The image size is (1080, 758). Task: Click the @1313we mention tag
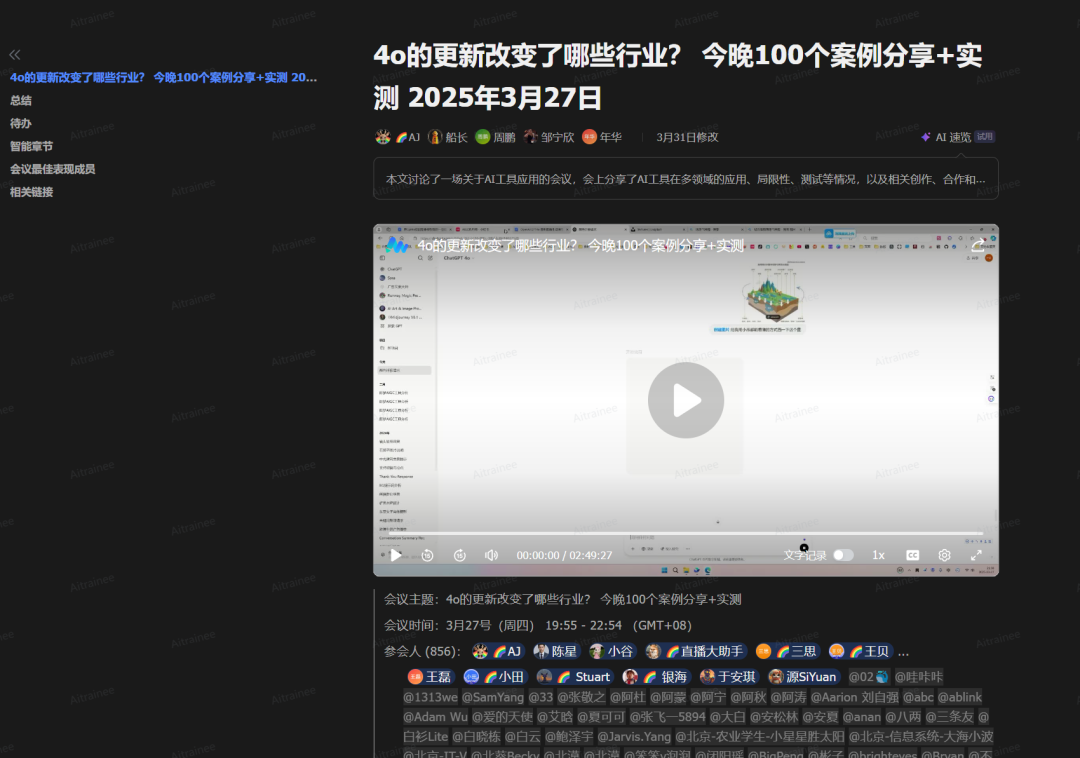[x=430, y=697]
